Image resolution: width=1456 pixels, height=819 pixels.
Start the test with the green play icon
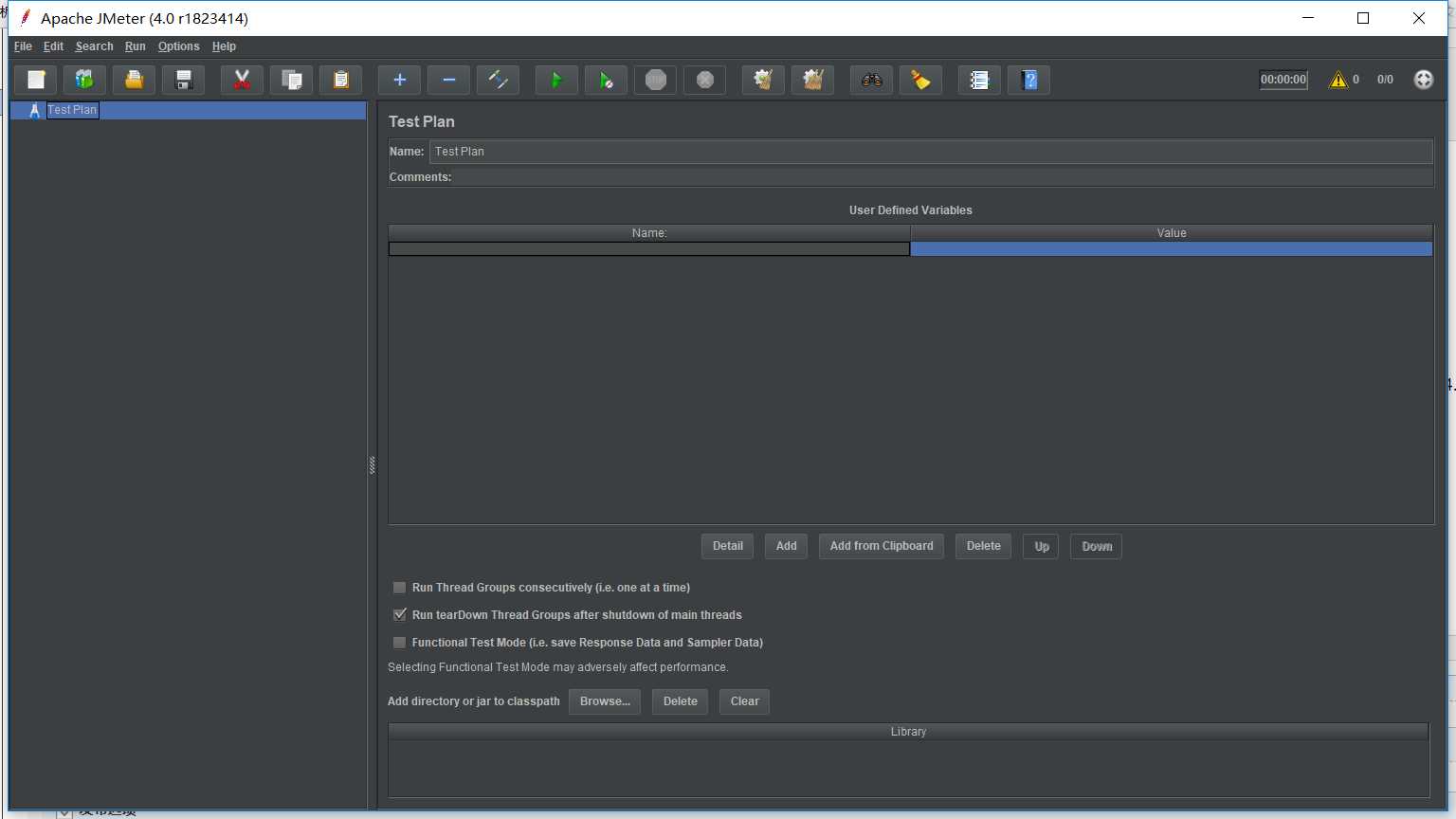point(556,81)
